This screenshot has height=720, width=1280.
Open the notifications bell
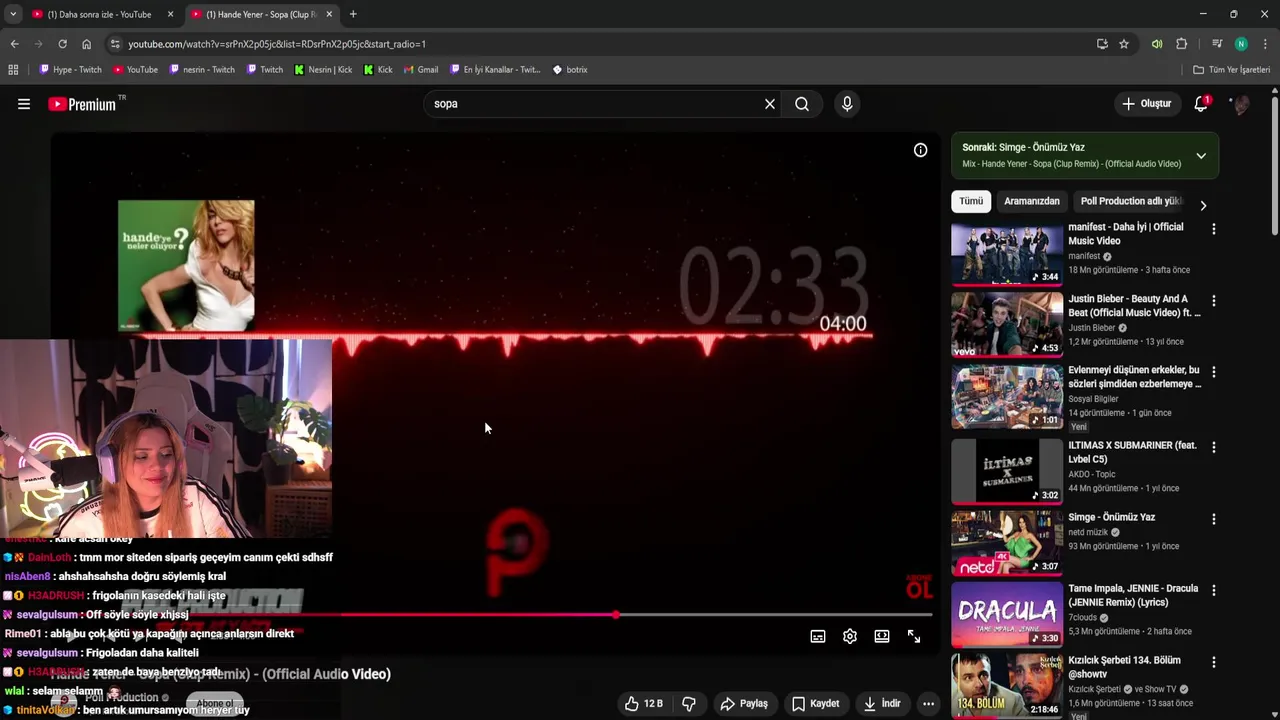pos(1201,104)
